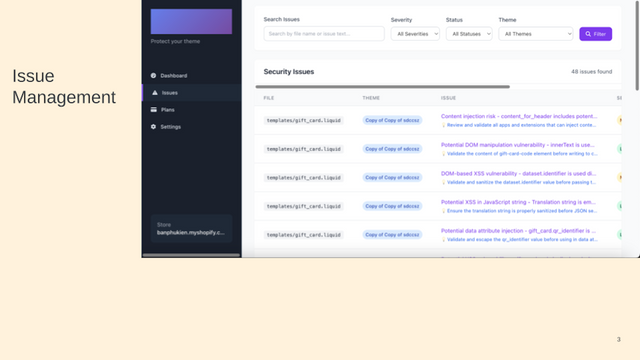Click the Settings gear icon
This screenshot has width=640, height=360.
[x=153, y=127]
